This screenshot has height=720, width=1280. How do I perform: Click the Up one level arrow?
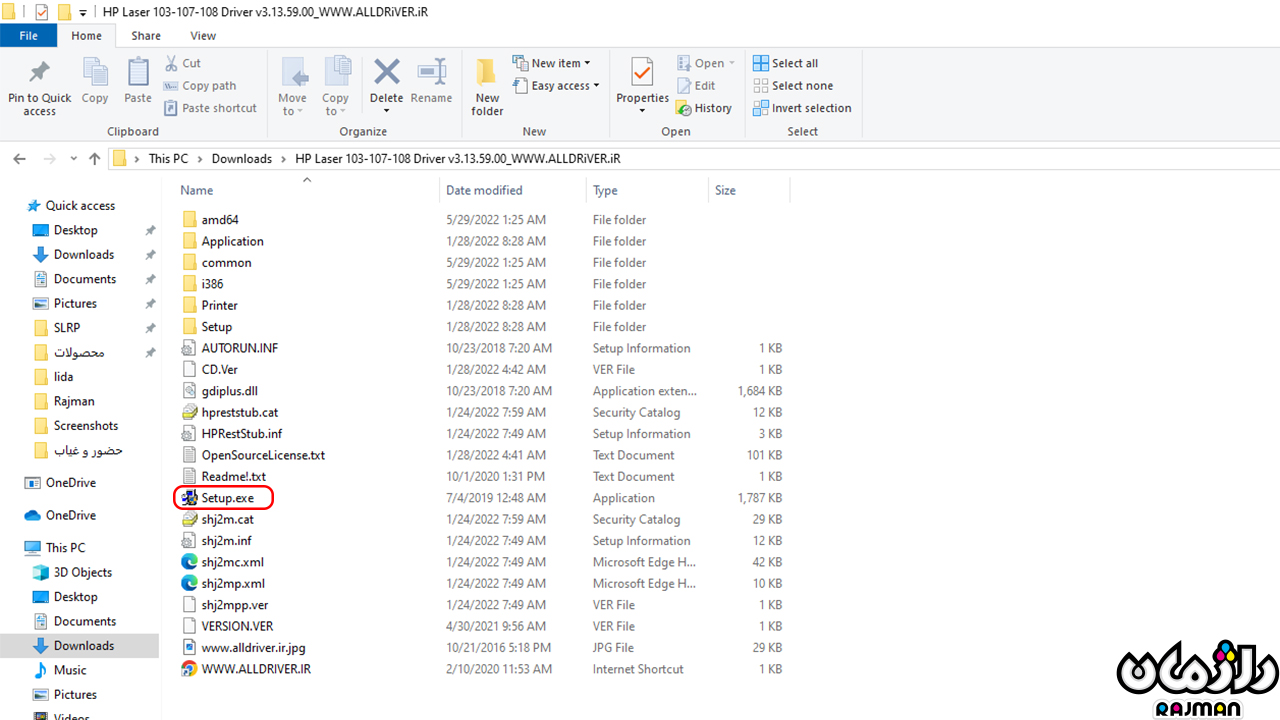click(x=95, y=159)
